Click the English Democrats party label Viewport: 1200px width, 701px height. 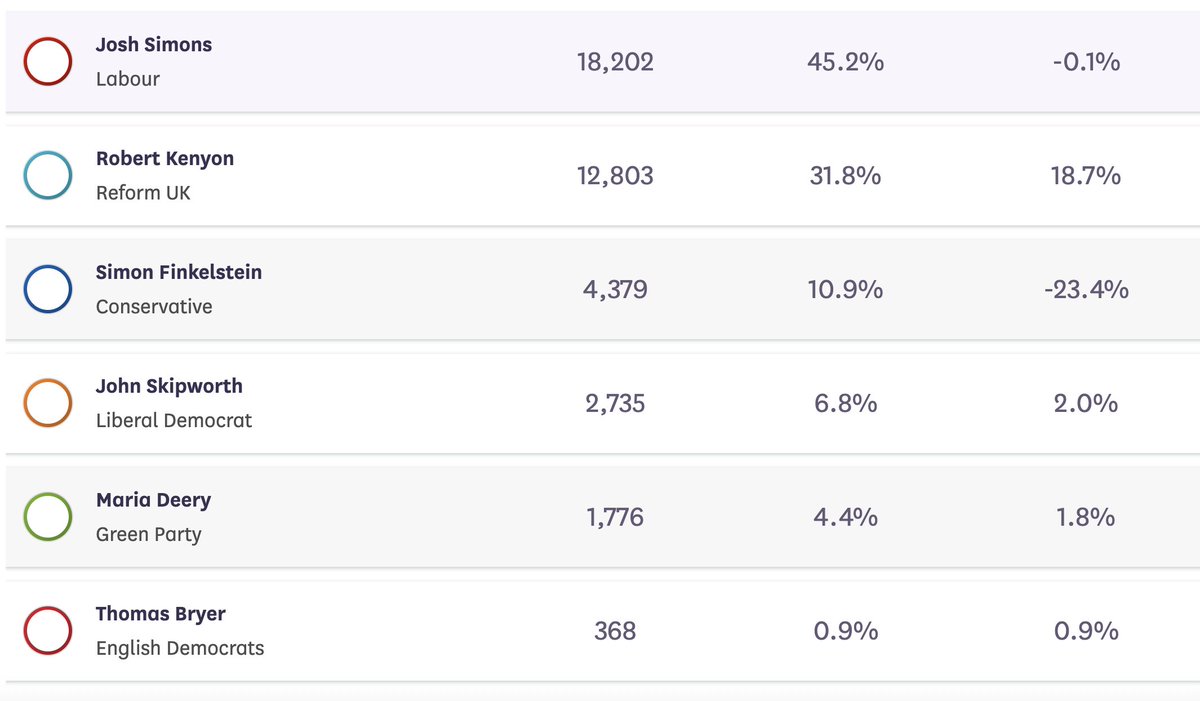point(180,648)
